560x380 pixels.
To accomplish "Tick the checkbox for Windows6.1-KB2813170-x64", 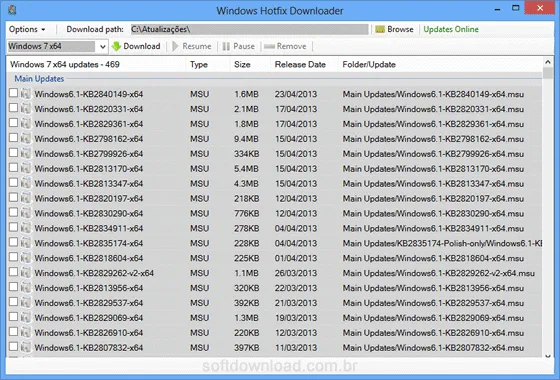I will pos(14,168).
